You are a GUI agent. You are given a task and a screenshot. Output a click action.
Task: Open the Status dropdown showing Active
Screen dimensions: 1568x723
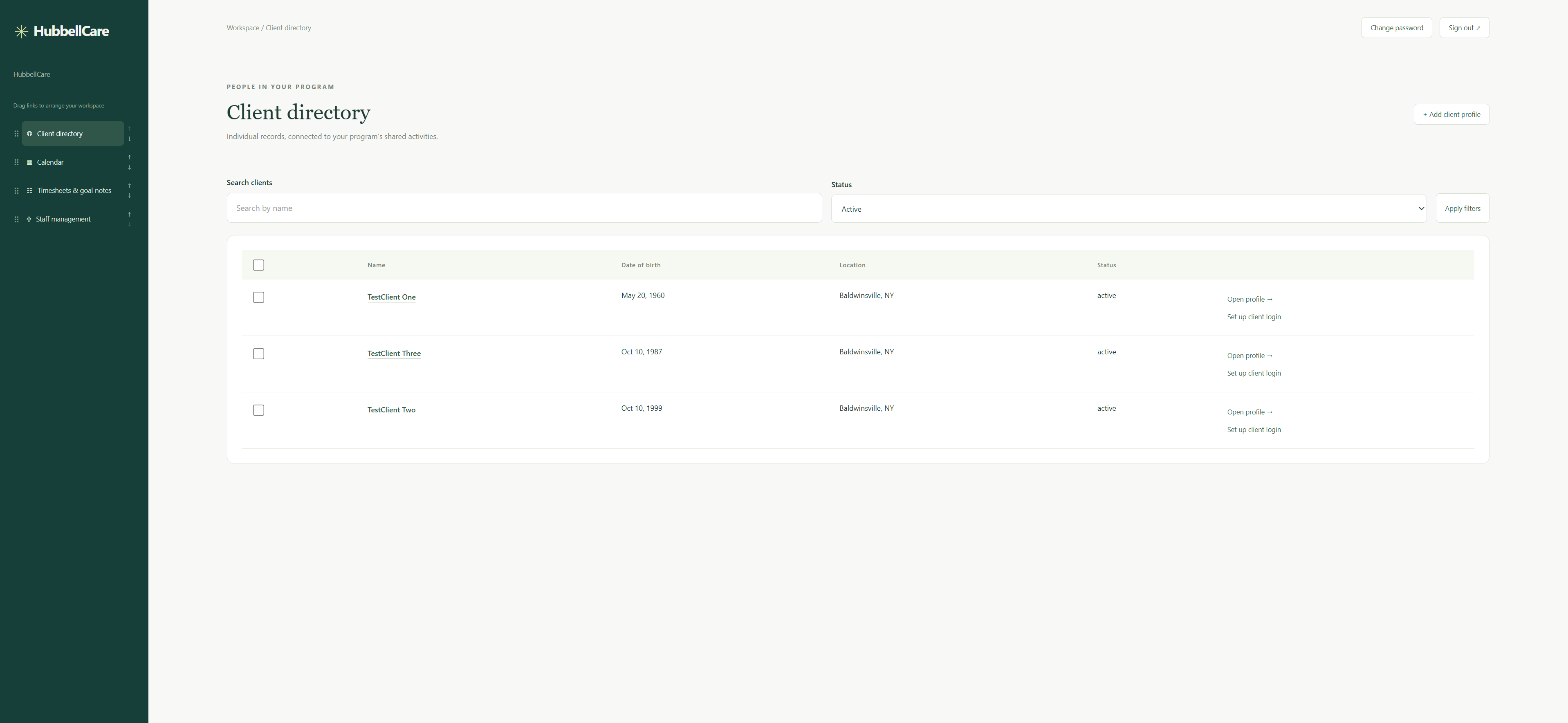coord(1129,209)
